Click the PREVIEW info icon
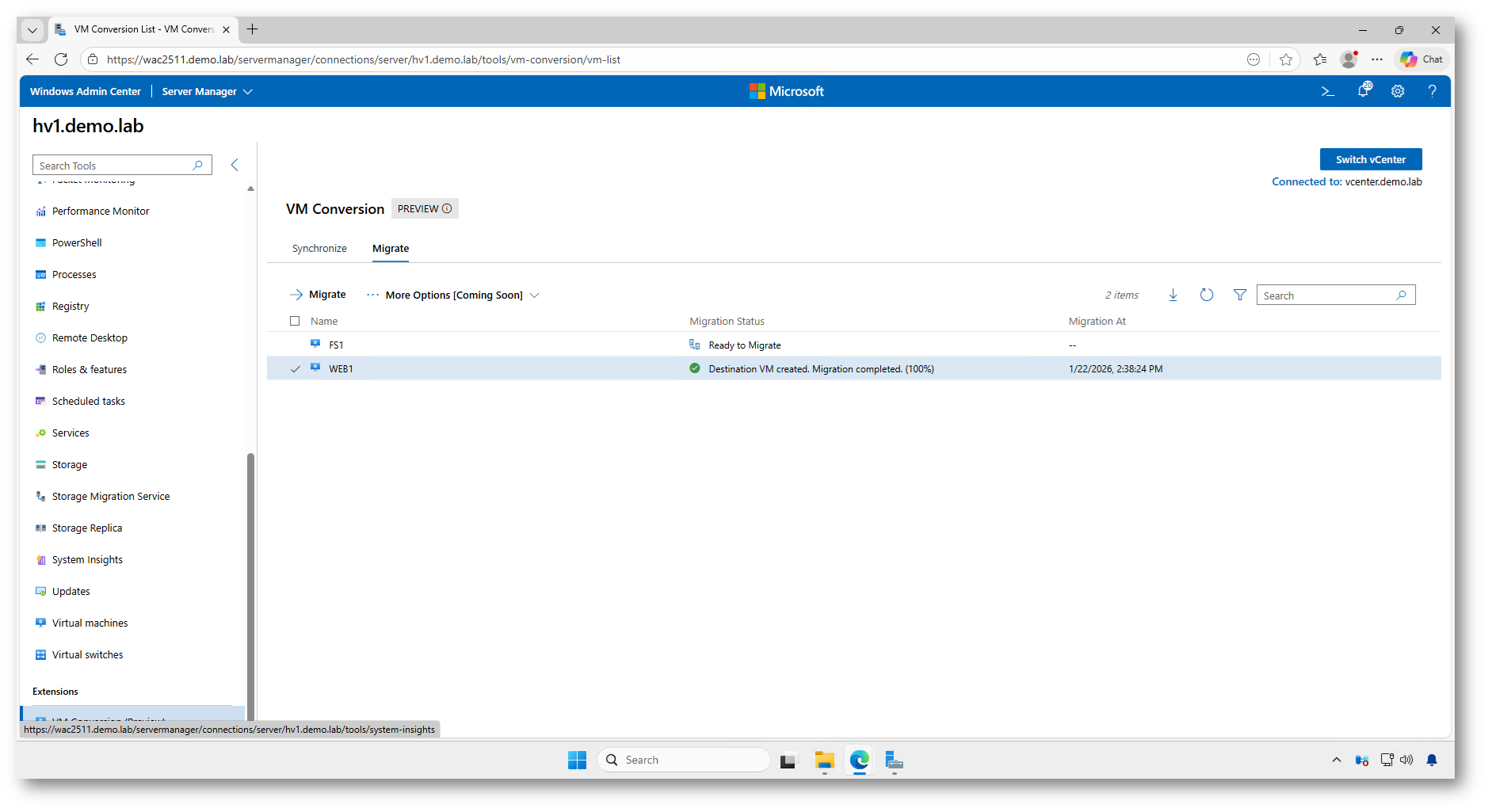Viewport: 1488px width, 812px height. click(x=447, y=209)
